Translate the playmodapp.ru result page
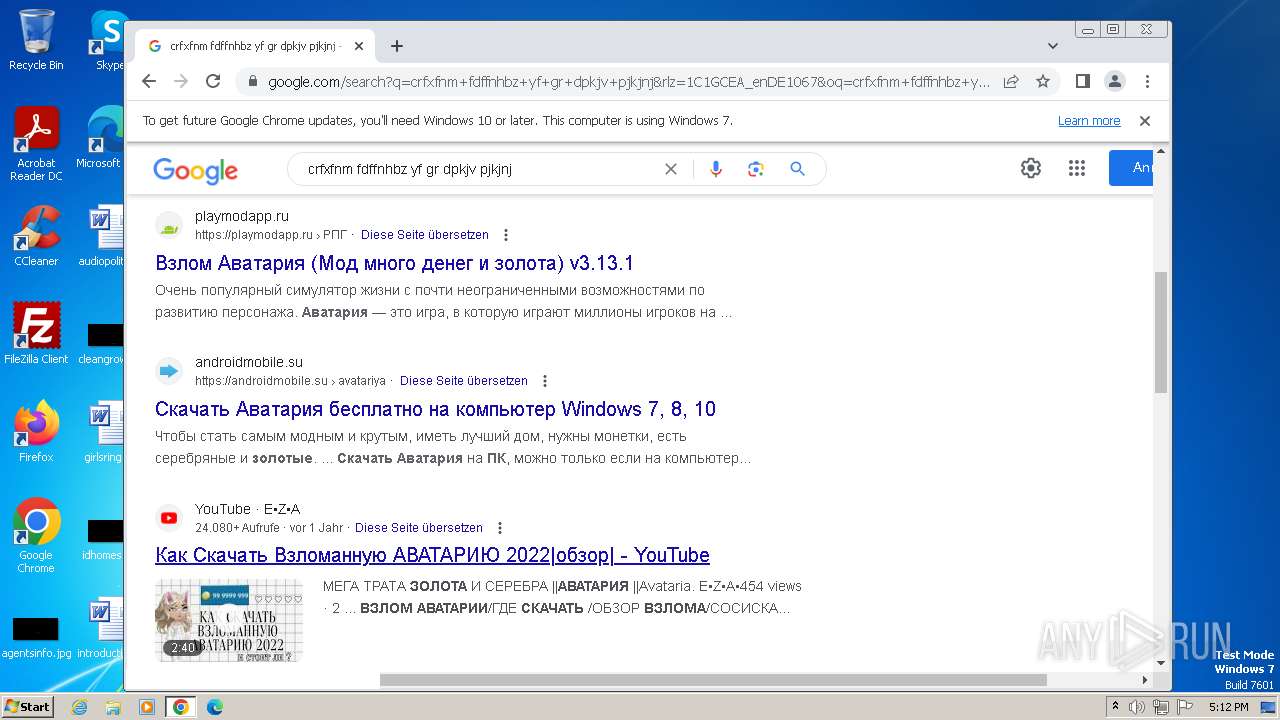 (x=425, y=235)
